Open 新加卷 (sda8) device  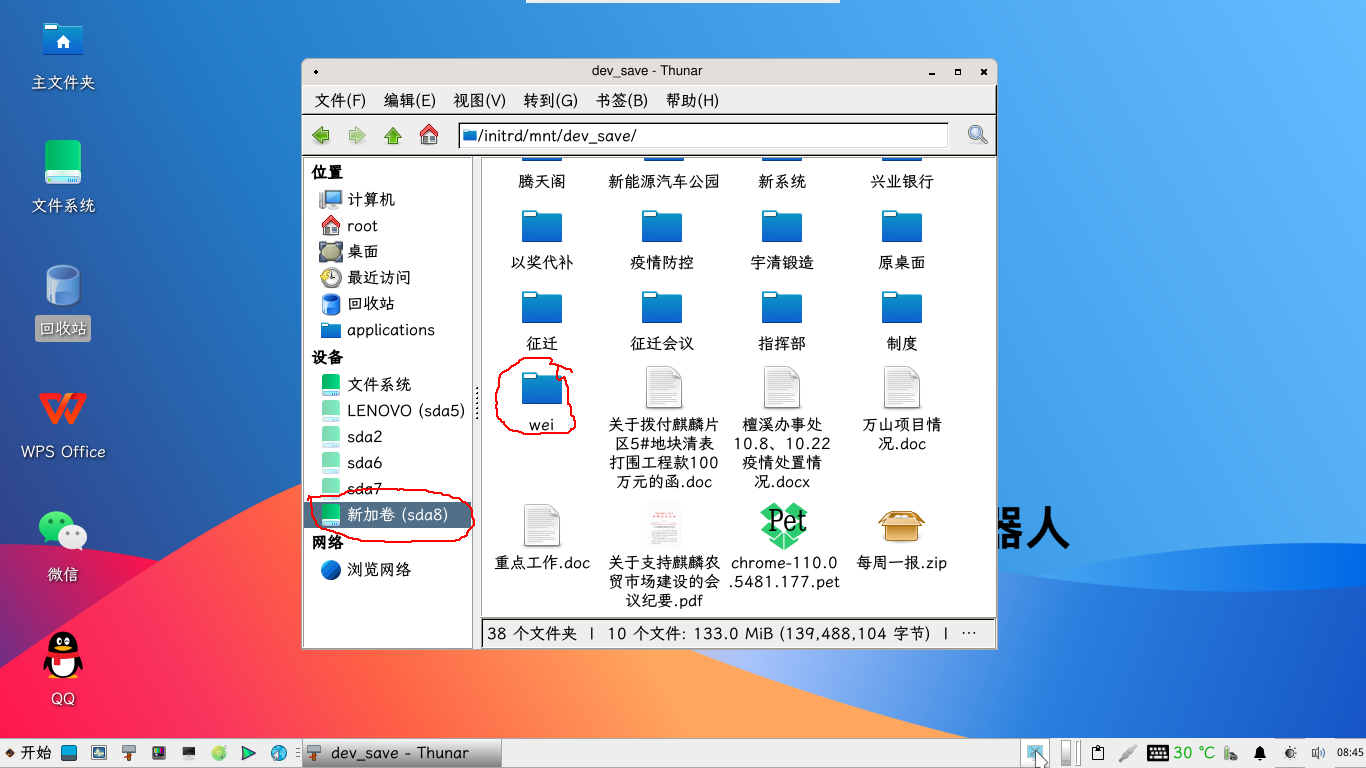pyautogui.click(x=387, y=514)
